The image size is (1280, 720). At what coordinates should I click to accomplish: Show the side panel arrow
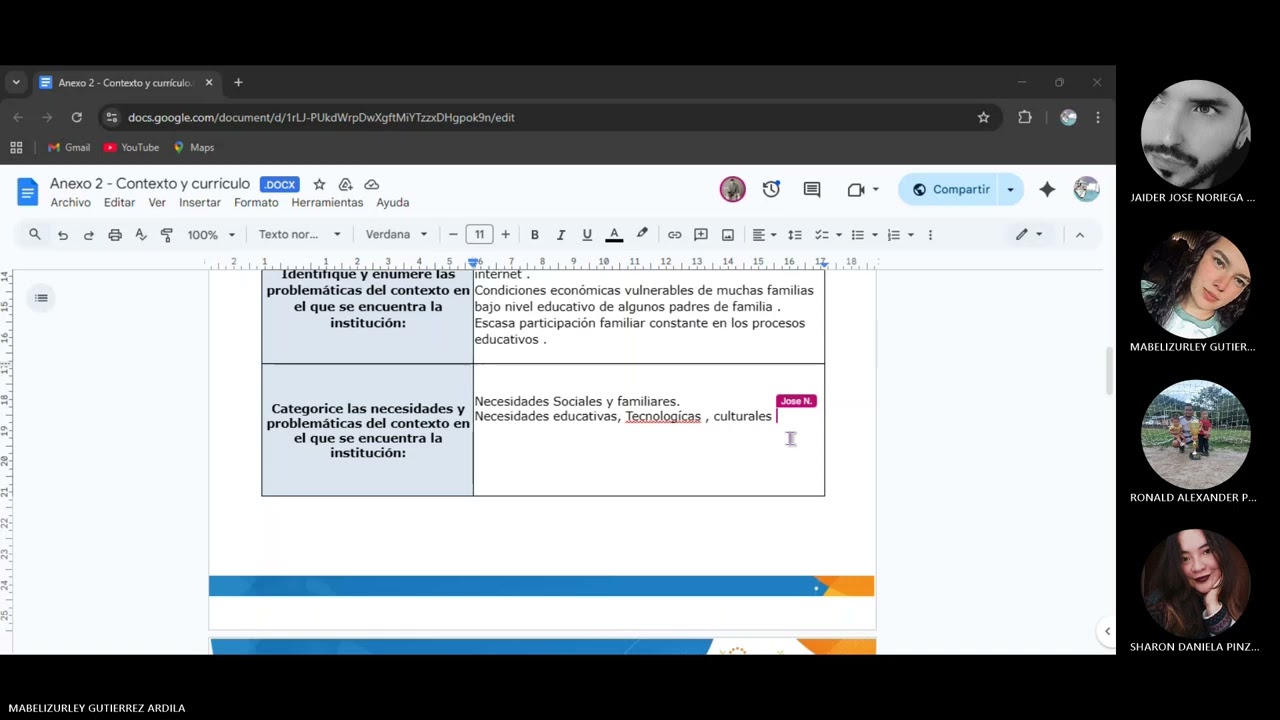click(1107, 631)
